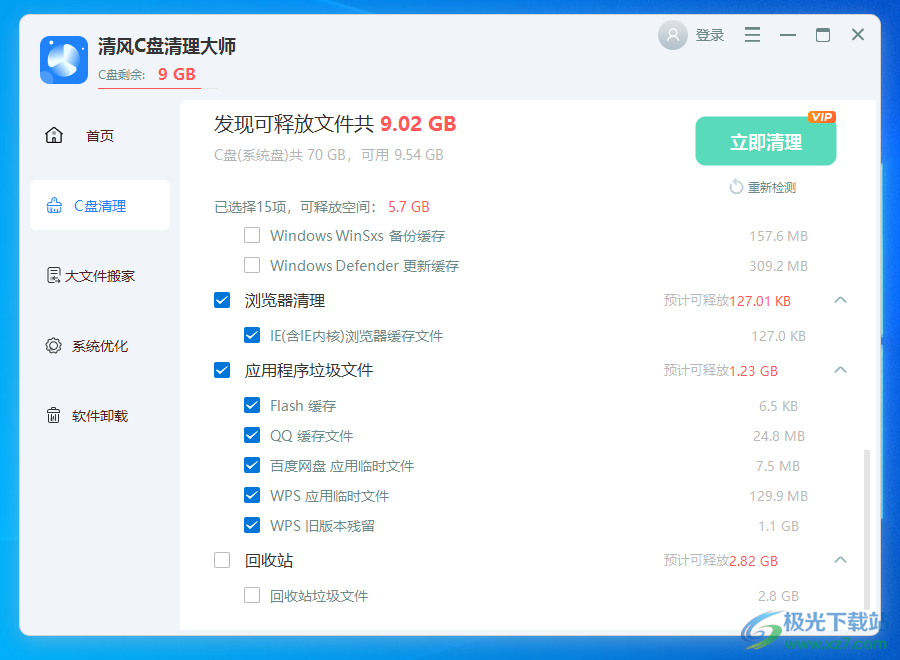Screen dimensions: 900x660
Task: Open the 首页 tab
Action: coord(98,135)
